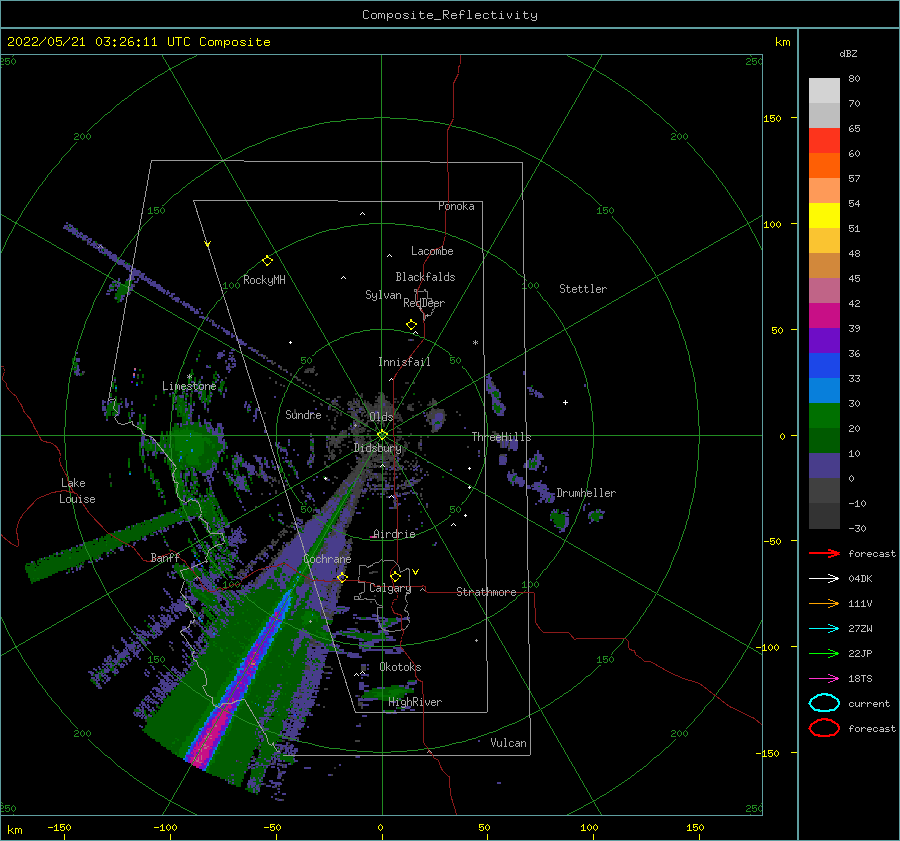This screenshot has height=841, width=900.
Task: Click the ThreeHills label
Action: point(501,437)
